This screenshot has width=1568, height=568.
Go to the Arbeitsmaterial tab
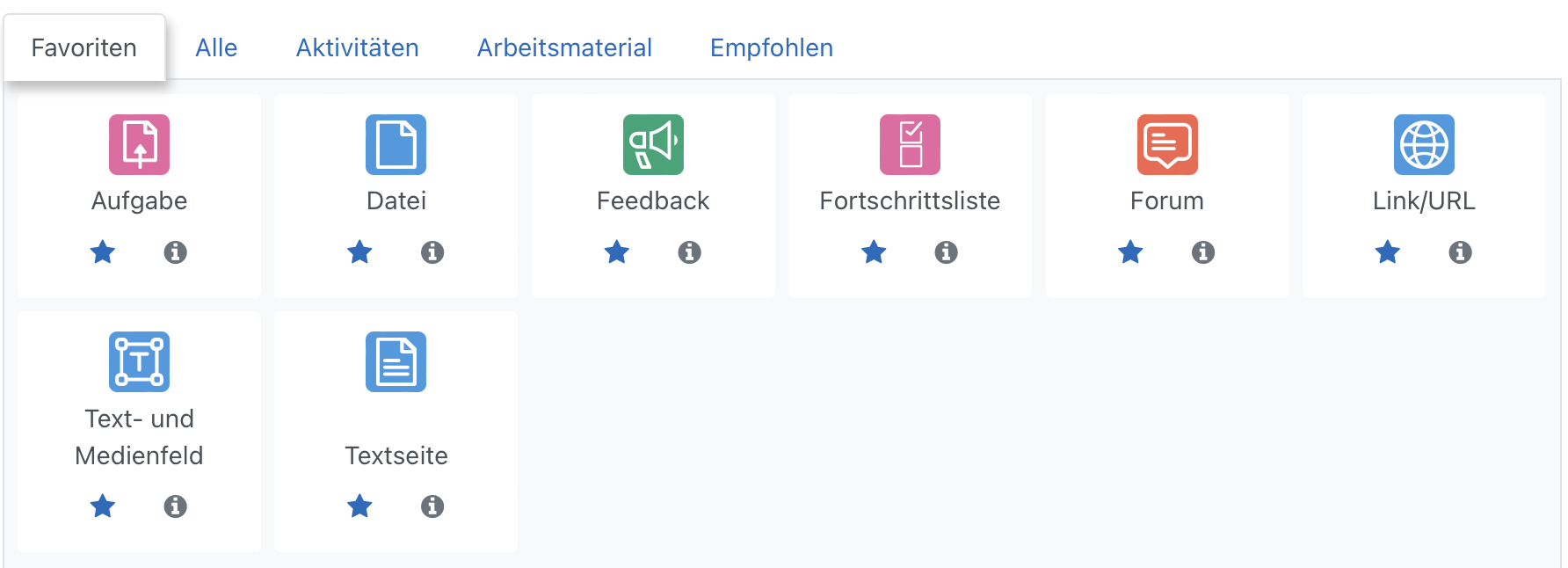[x=564, y=47]
